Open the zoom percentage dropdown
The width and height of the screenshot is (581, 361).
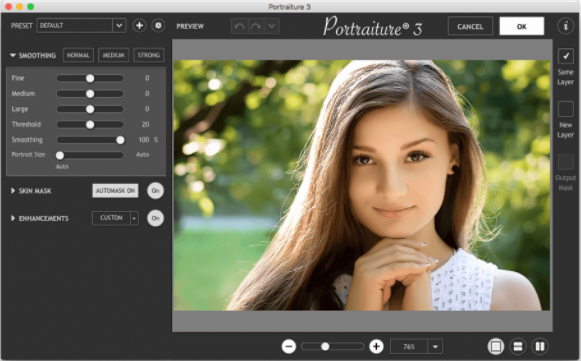(435, 347)
